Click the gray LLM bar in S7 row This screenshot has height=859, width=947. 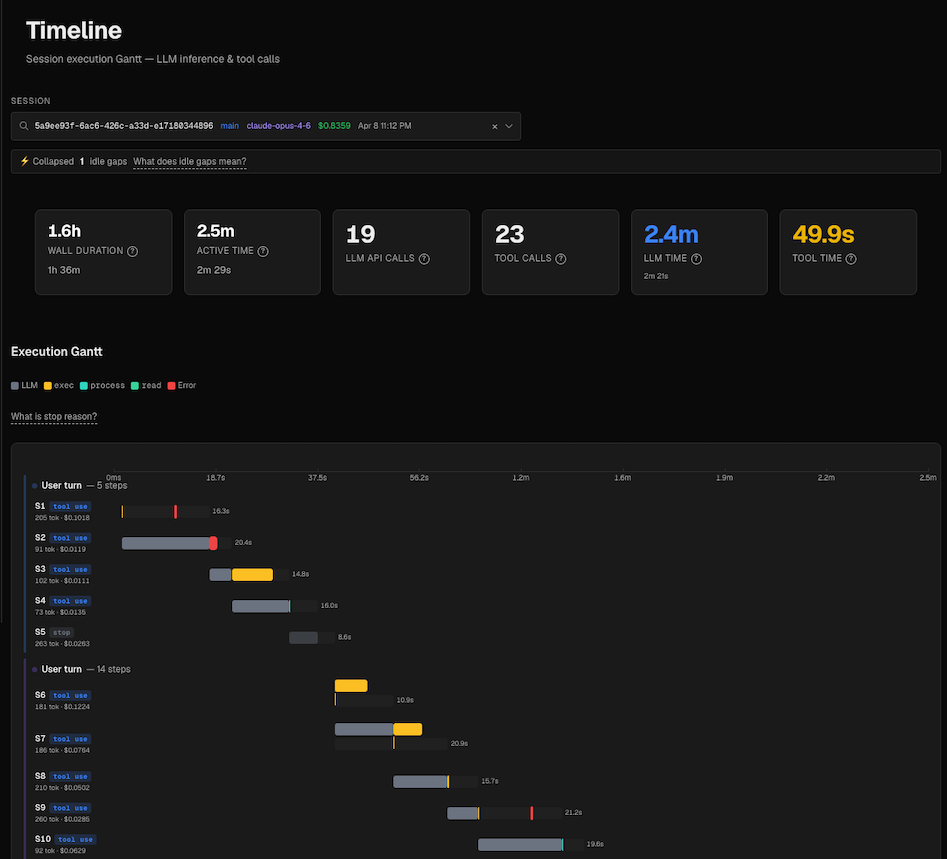[364, 729]
